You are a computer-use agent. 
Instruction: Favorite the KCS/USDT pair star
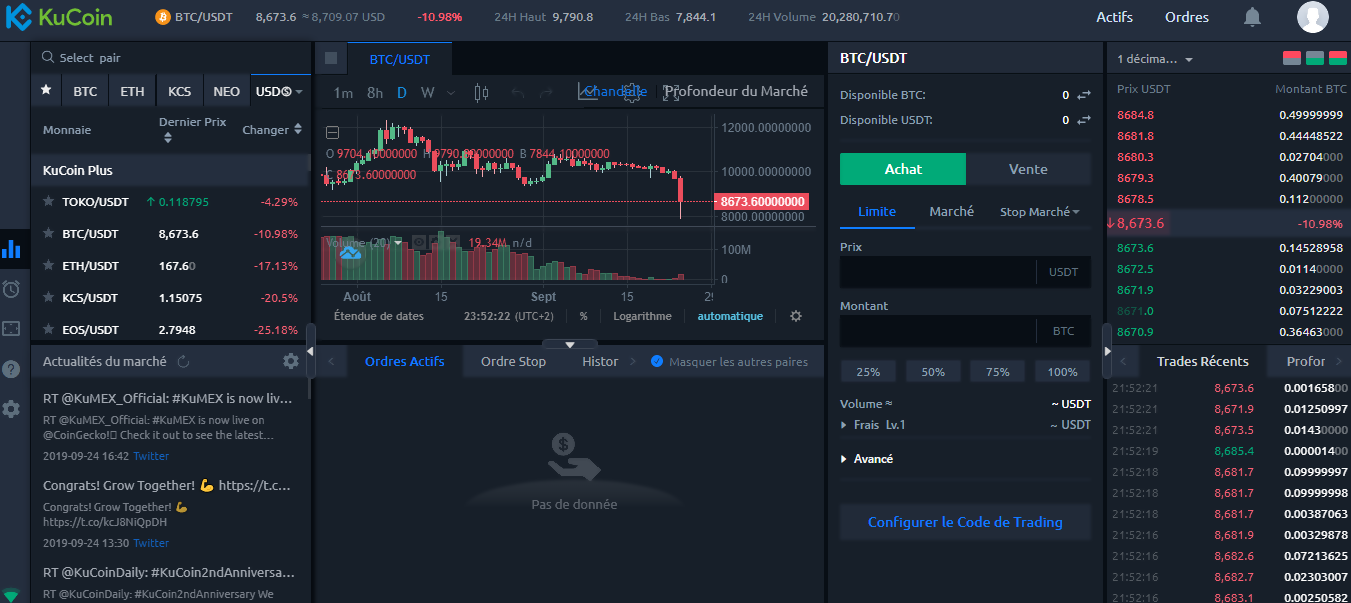point(47,297)
